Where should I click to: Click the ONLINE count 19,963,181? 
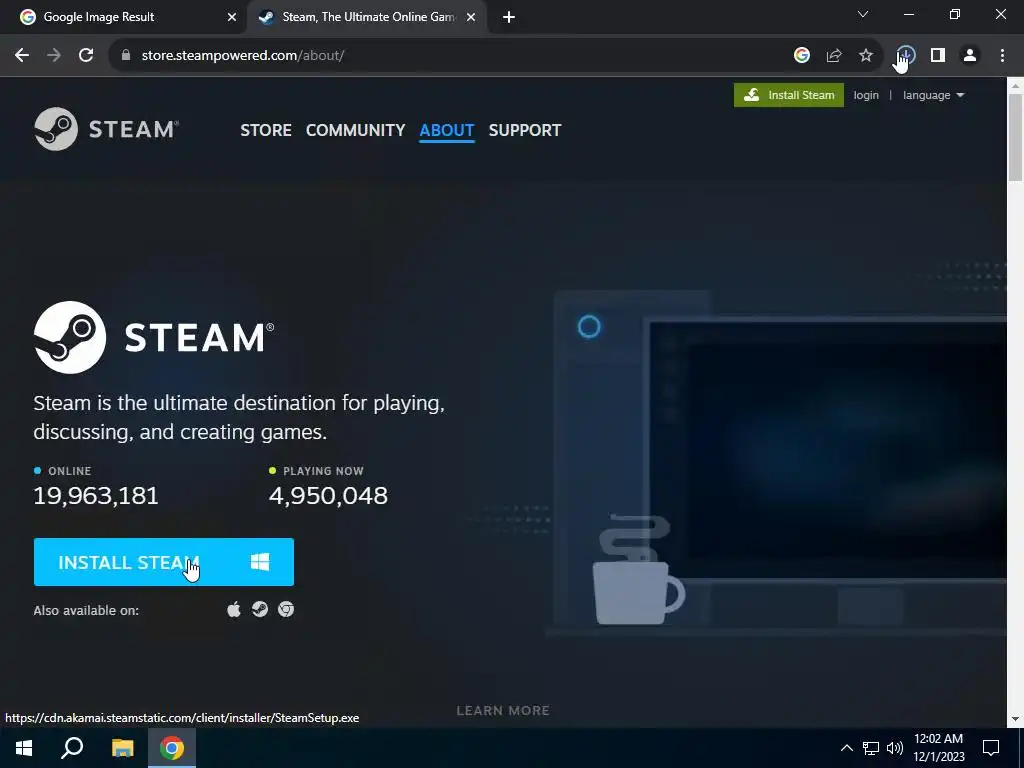coord(96,496)
